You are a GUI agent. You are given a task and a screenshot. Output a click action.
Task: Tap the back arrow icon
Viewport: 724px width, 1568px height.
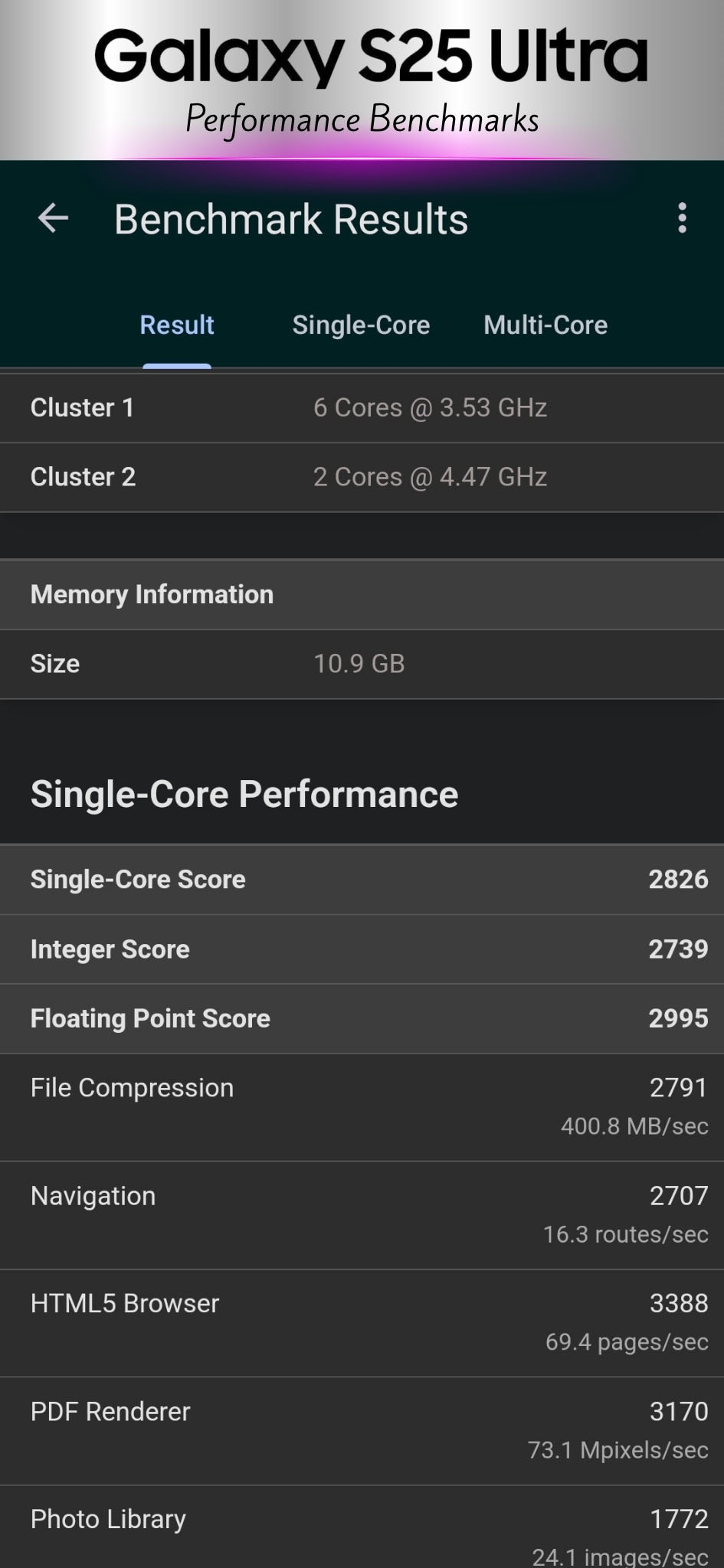(53, 218)
